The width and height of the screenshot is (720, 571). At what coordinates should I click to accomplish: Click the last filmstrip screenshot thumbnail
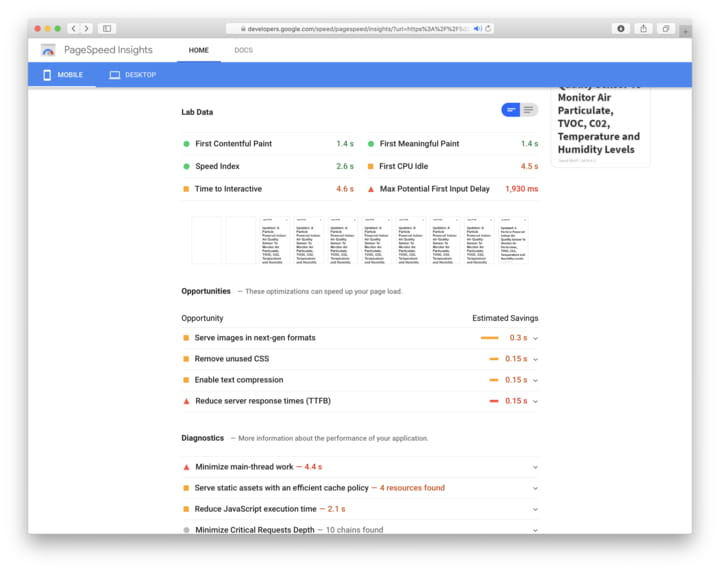(x=514, y=240)
